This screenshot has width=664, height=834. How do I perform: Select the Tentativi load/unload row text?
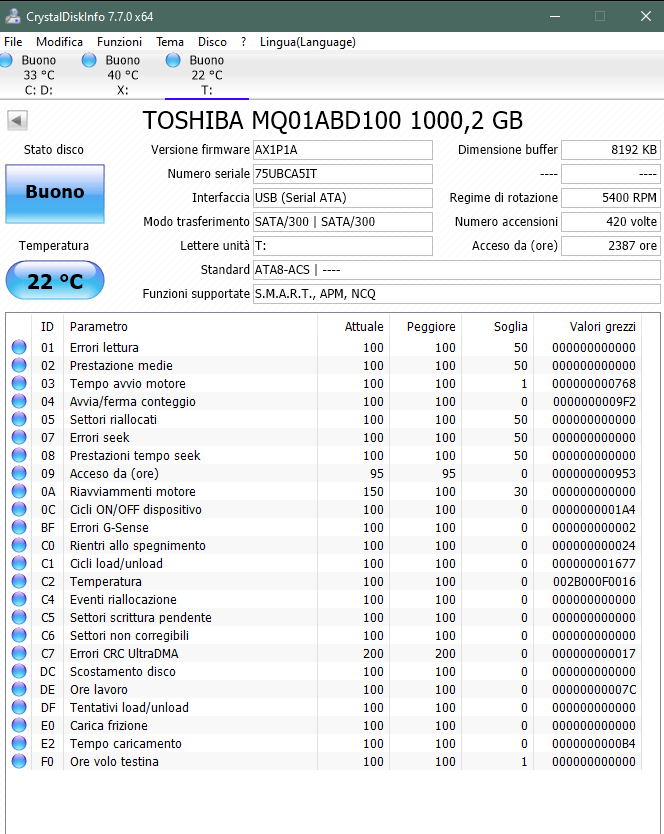point(129,708)
